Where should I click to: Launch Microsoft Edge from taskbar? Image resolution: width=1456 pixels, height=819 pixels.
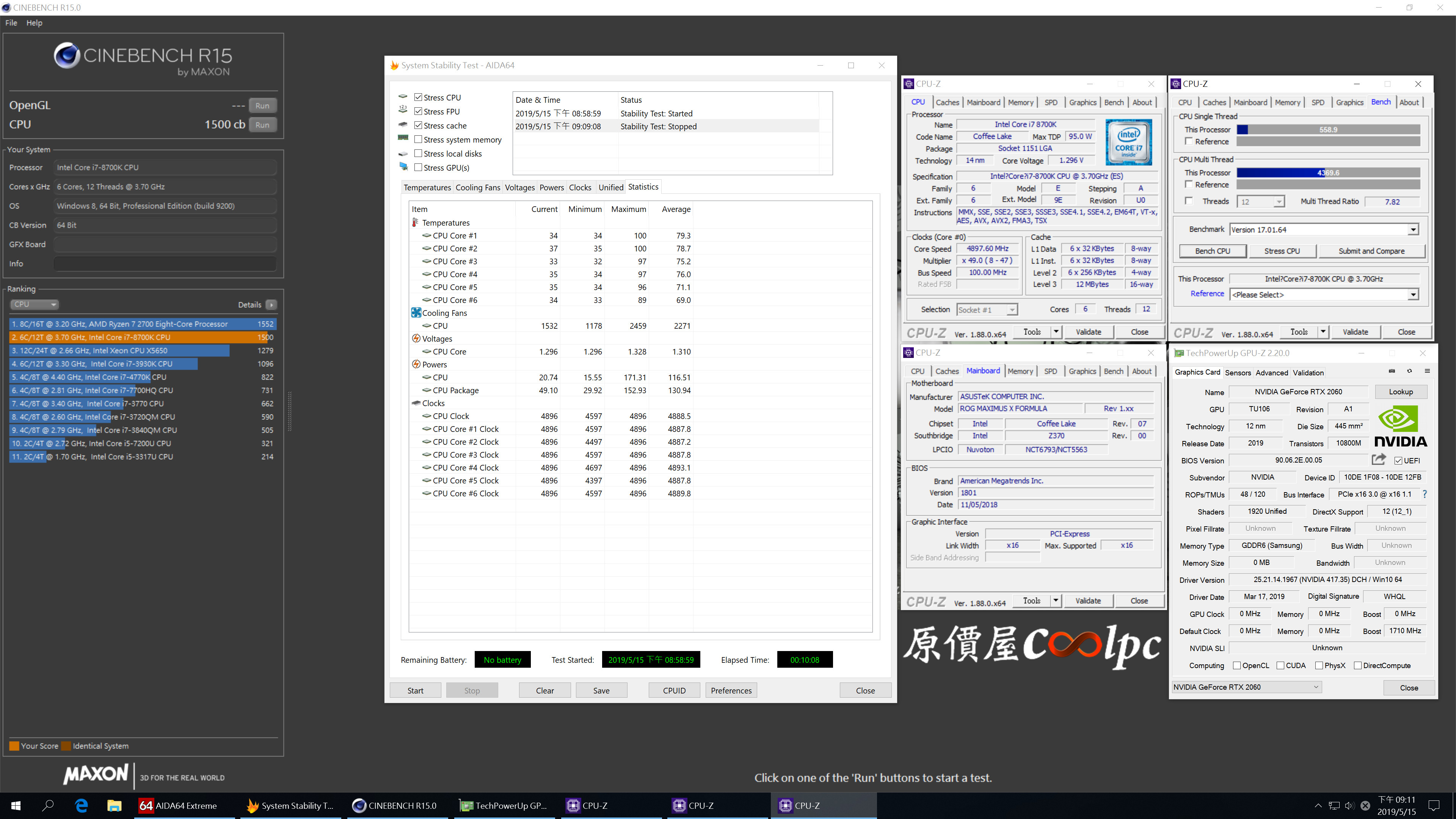[82, 805]
